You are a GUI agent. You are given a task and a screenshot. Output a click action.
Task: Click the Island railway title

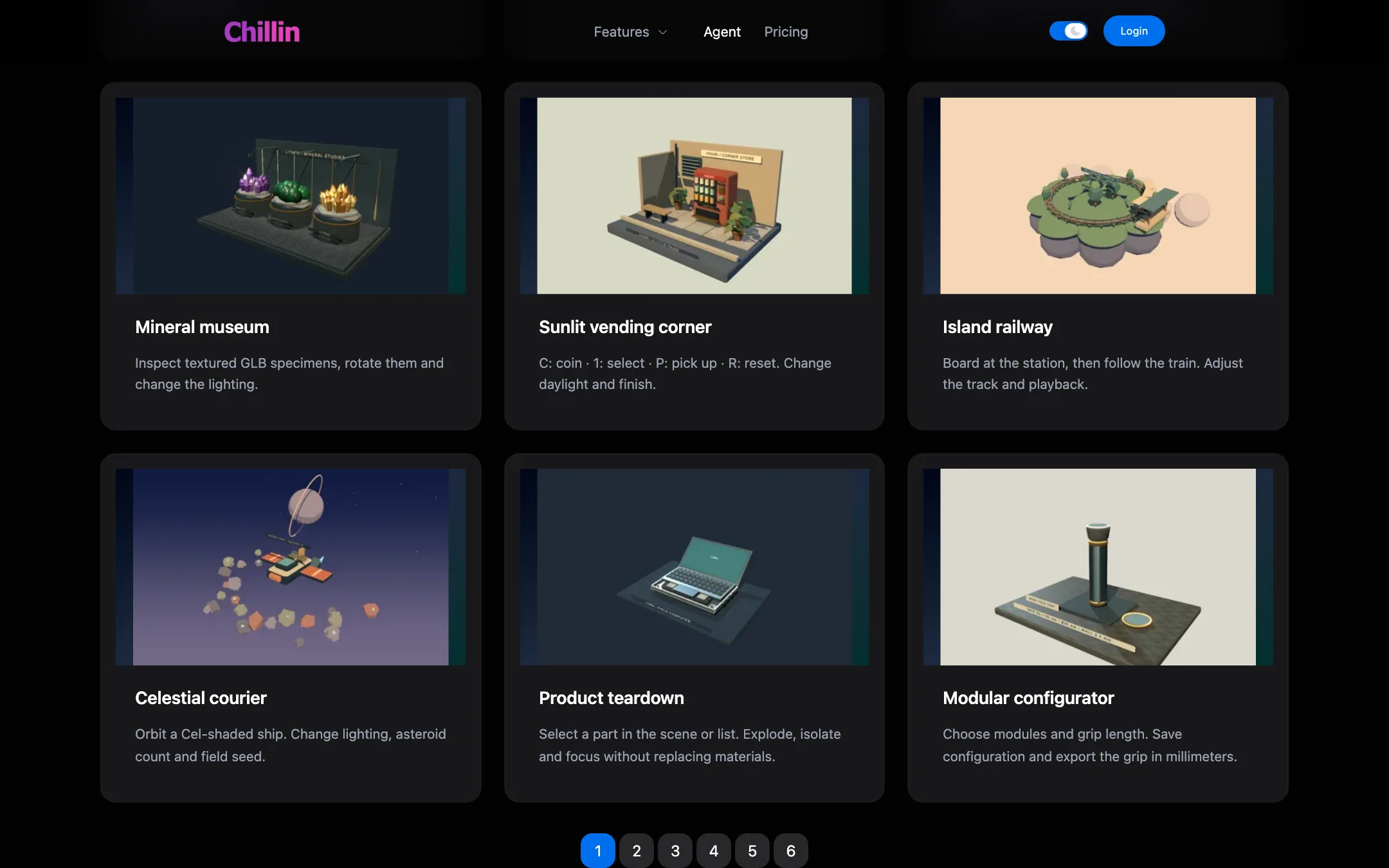pos(997,327)
